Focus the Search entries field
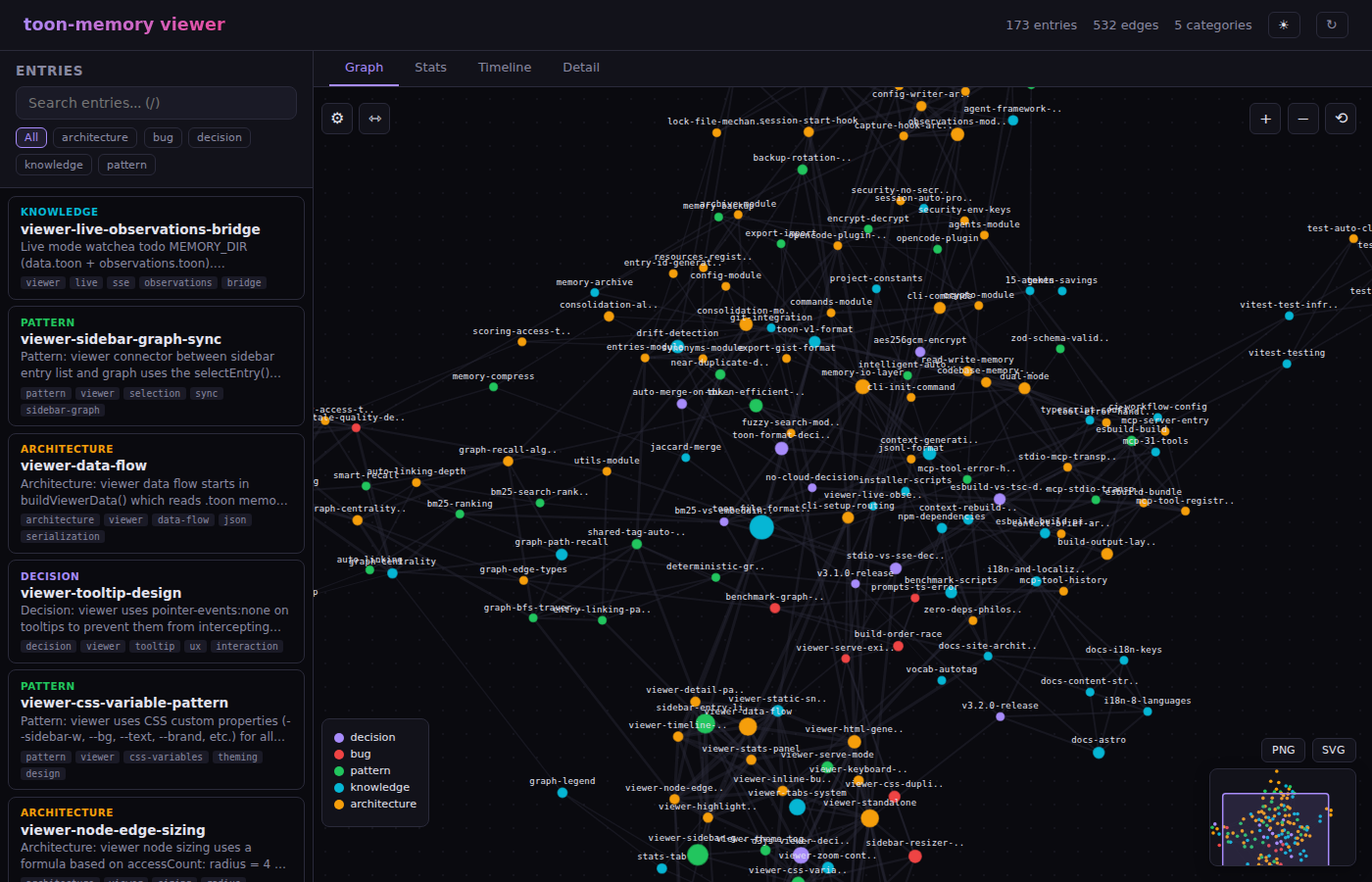The width and height of the screenshot is (1372, 882). click(x=156, y=103)
